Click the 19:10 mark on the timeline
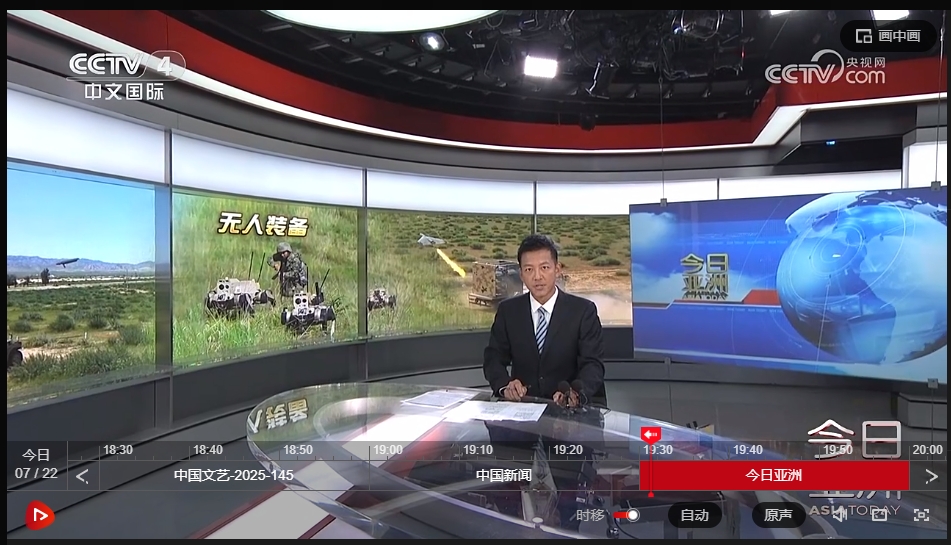The image size is (951, 545). click(478, 450)
